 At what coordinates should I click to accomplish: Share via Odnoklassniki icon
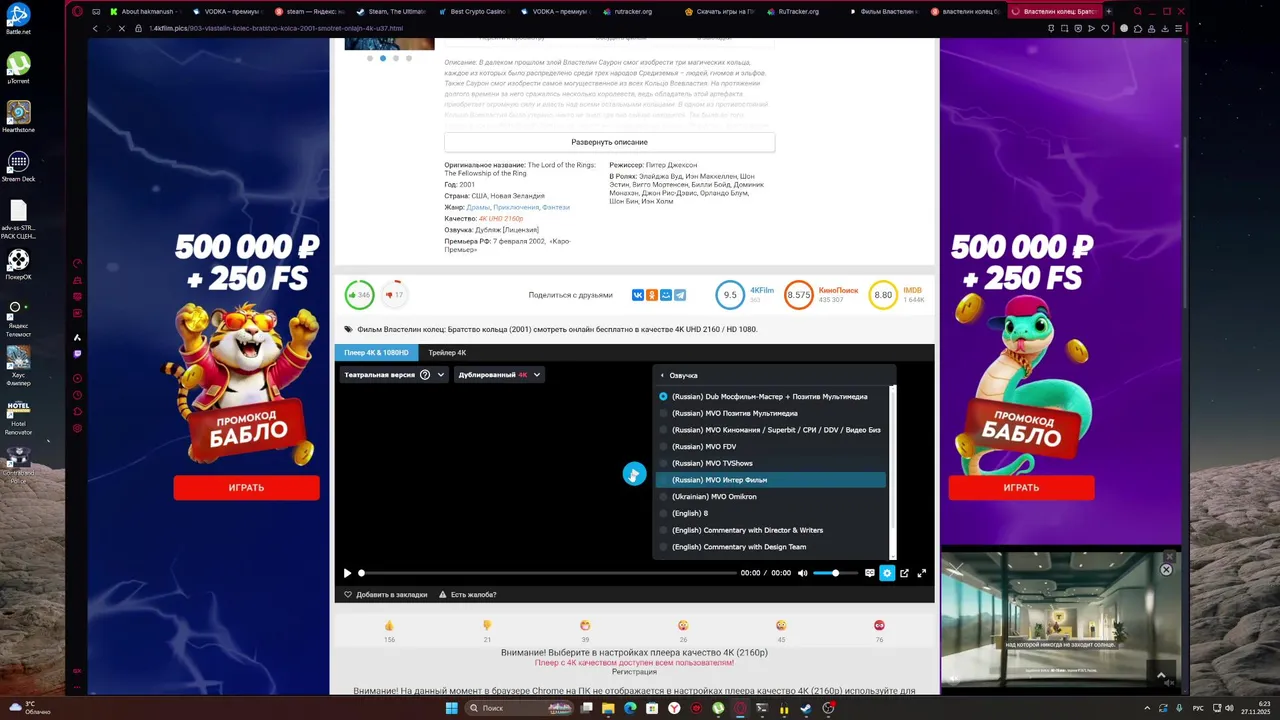tap(652, 295)
